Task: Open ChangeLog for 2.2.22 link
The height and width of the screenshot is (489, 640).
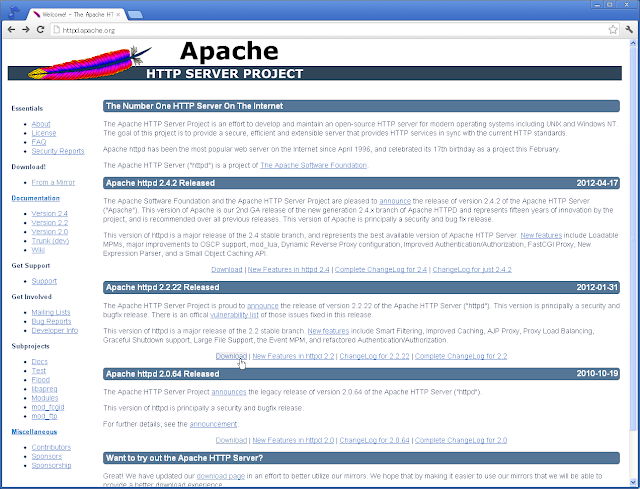Action: (374, 356)
